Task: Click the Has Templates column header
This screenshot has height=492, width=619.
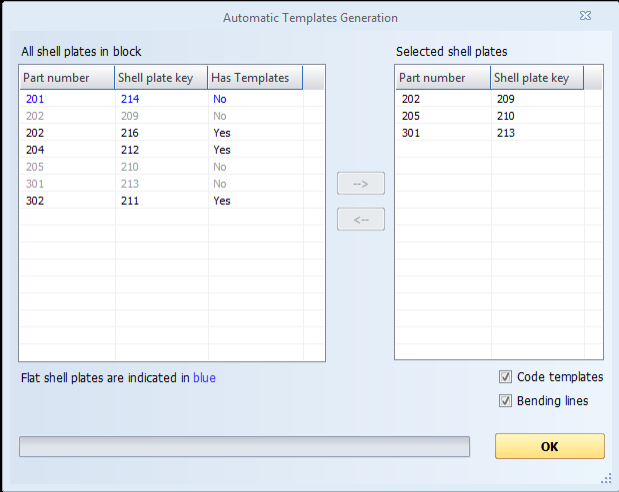Action: click(x=254, y=78)
